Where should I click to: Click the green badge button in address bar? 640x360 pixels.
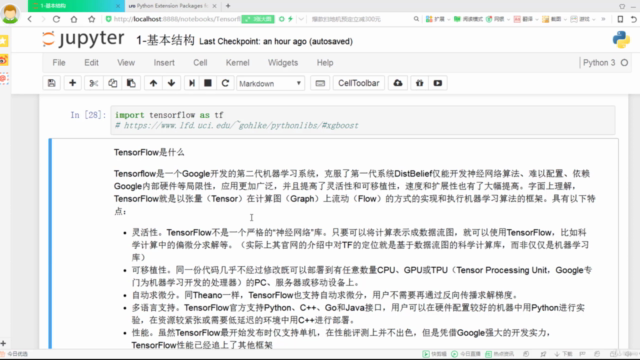tap(258, 19)
